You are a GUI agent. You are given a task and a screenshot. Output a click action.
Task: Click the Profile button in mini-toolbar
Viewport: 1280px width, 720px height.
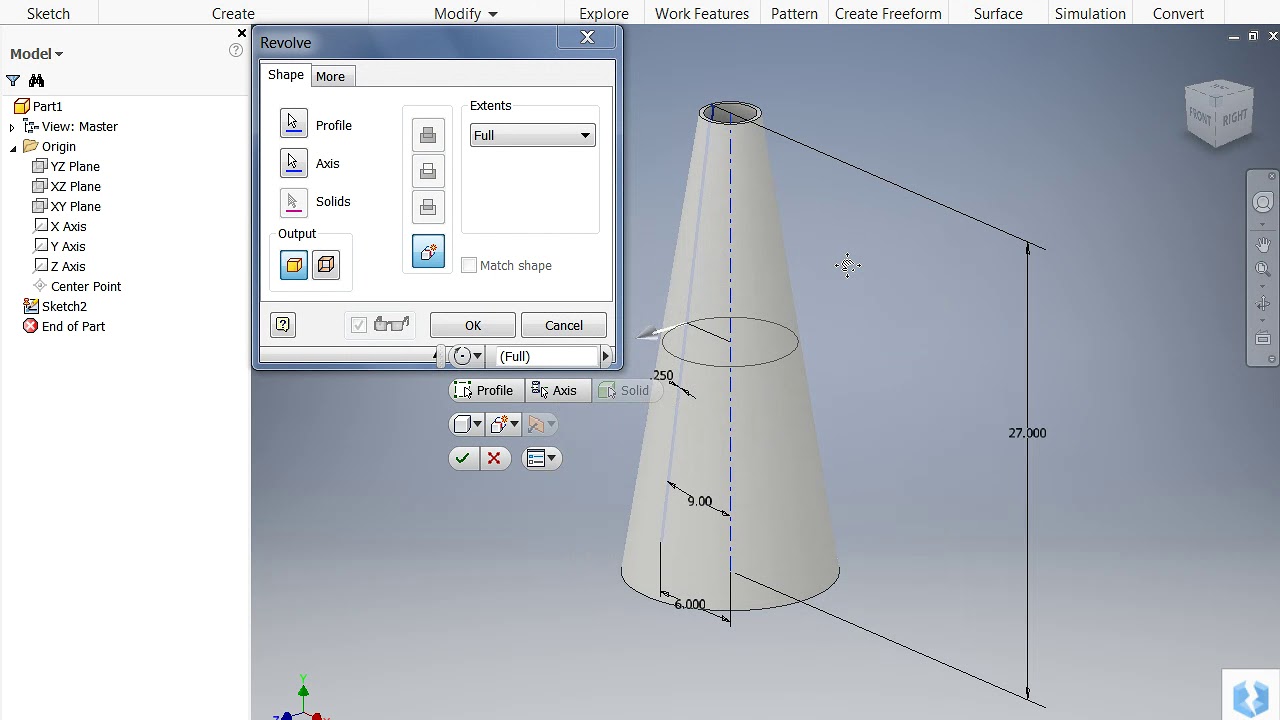tap(486, 391)
